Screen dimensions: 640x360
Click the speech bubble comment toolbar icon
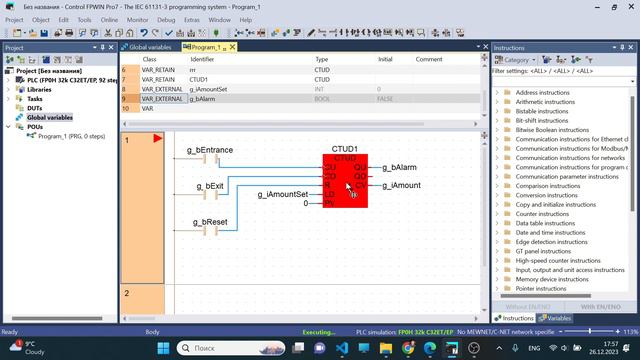420,33
